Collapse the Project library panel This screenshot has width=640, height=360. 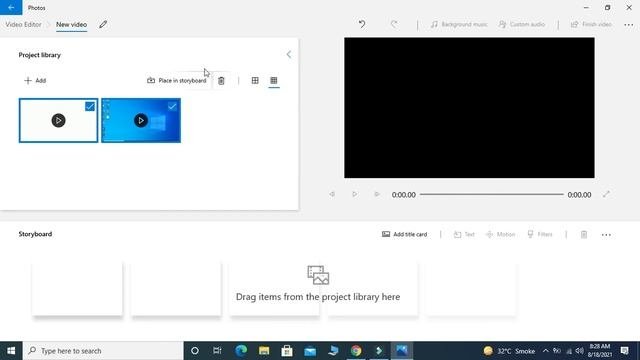[x=289, y=55]
